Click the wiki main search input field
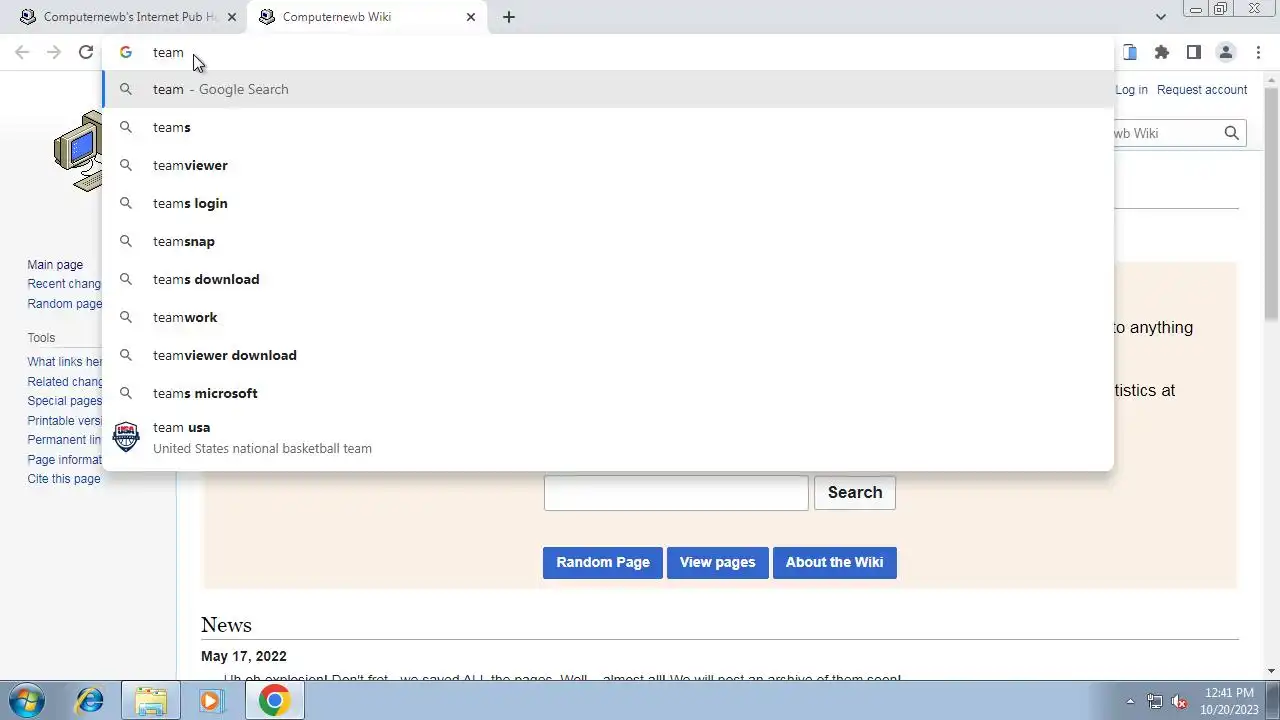 676,493
